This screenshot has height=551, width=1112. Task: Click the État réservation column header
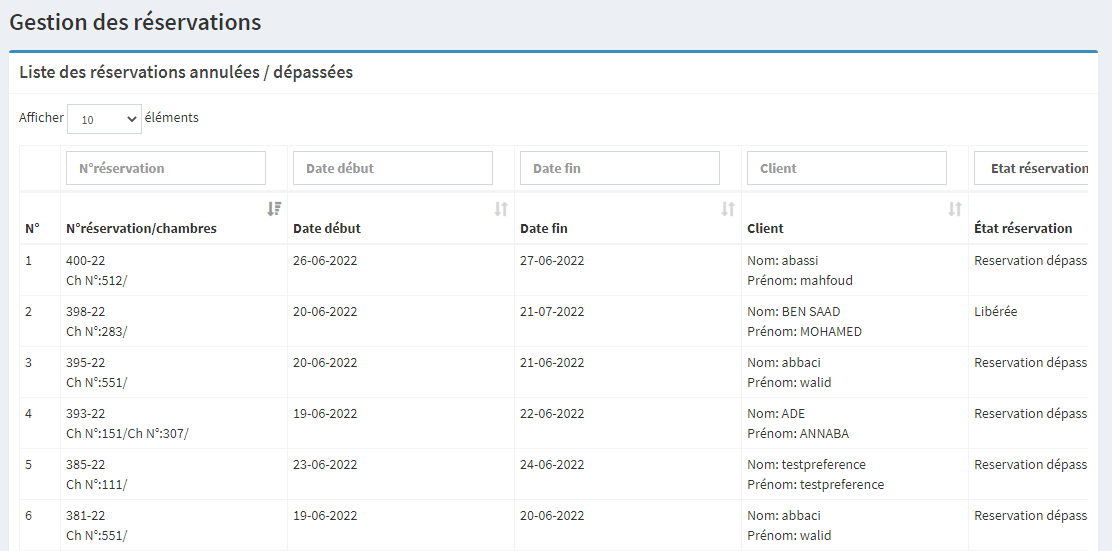tap(1022, 228)
